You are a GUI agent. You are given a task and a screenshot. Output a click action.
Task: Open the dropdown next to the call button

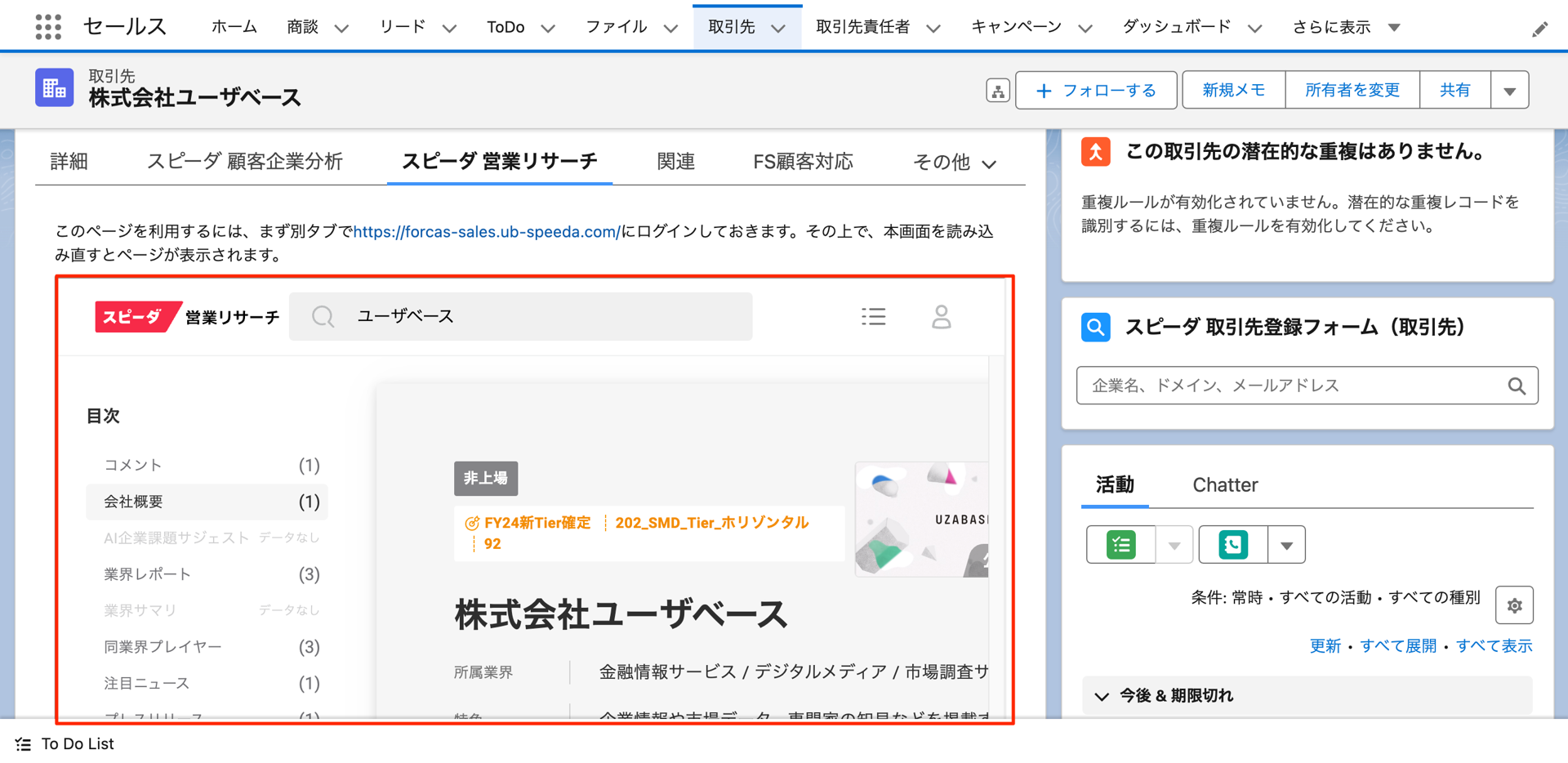(1286, 544)
